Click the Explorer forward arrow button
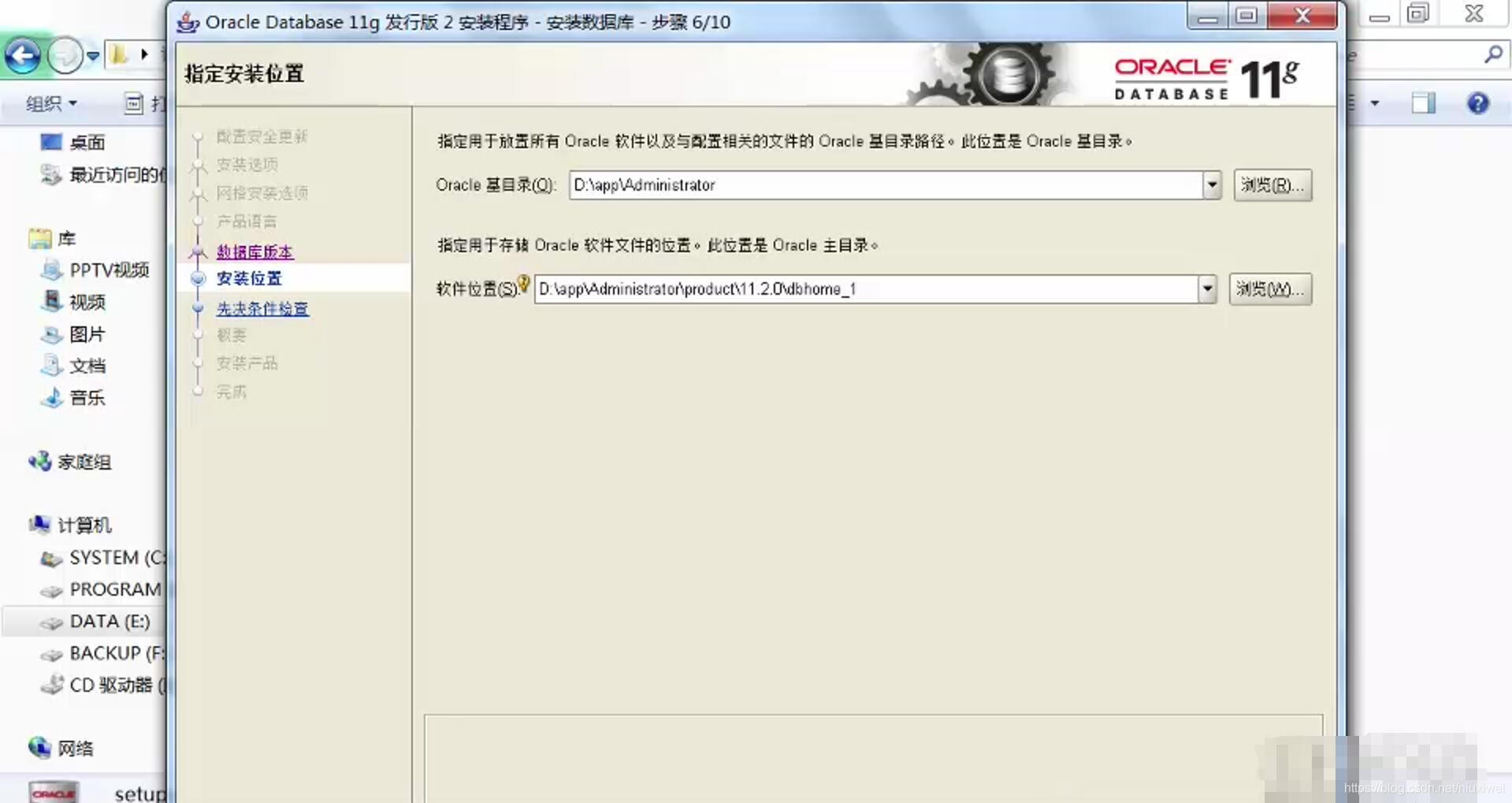This screenshot has height=803, width=1512. pyautogui.click(x=65, y=56)
